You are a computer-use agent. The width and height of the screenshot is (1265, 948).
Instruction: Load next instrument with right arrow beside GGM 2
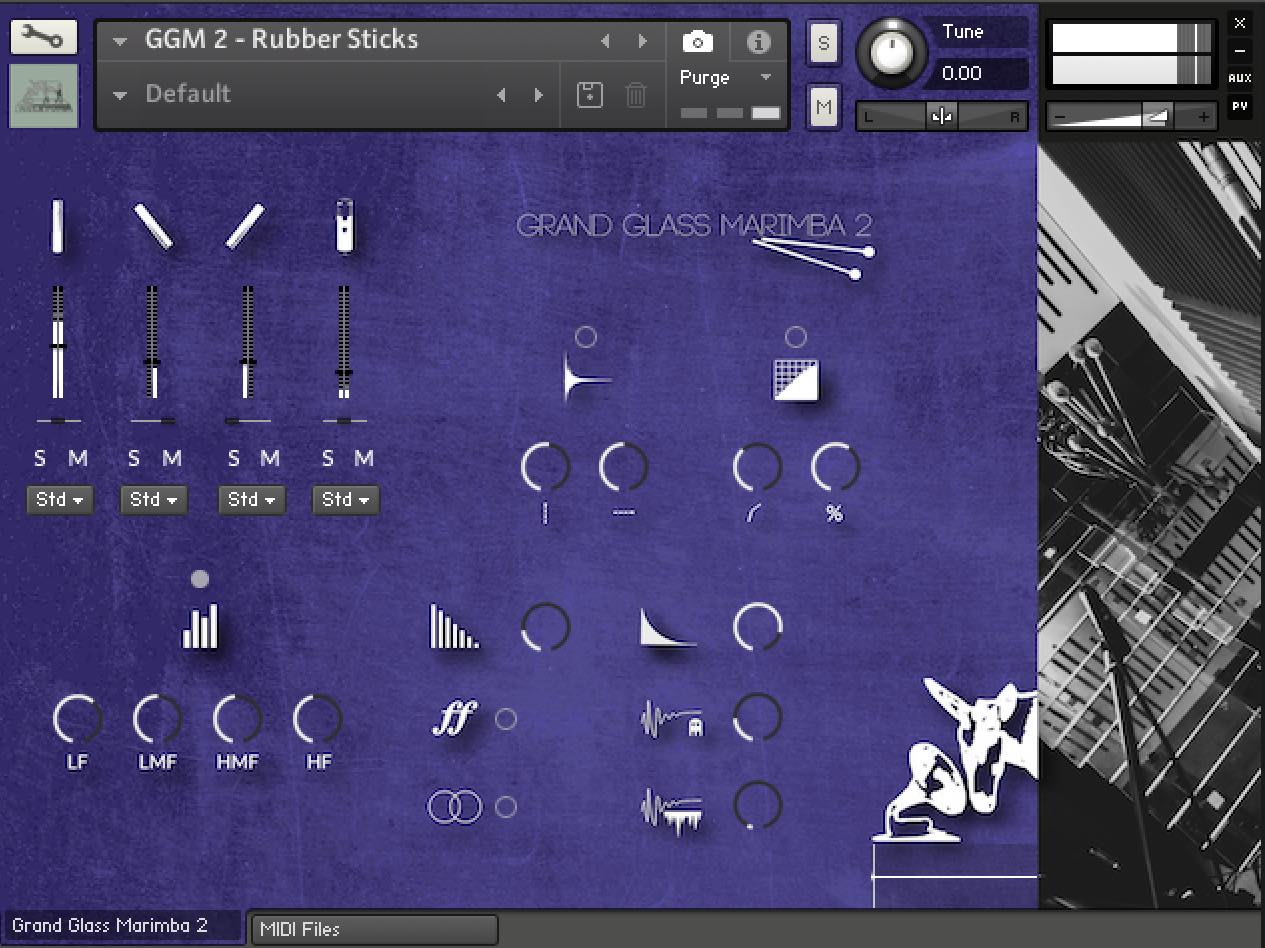coord(643,41)
